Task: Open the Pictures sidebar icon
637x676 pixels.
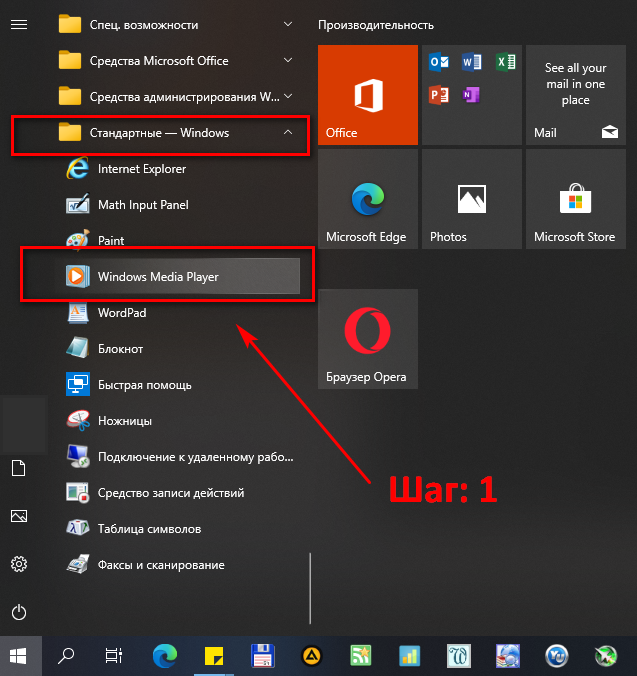Action: (x=19, y=516)
